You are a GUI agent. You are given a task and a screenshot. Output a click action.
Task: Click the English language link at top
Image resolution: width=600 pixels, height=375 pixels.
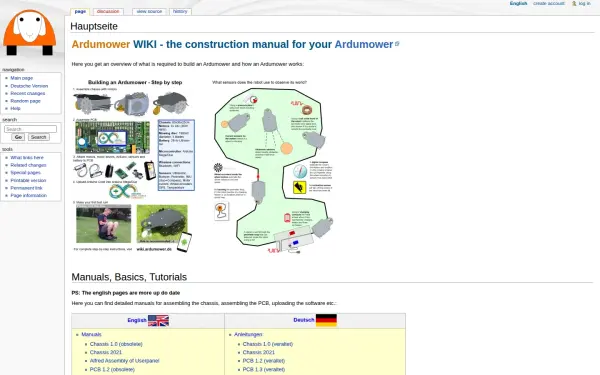point(518,3)
